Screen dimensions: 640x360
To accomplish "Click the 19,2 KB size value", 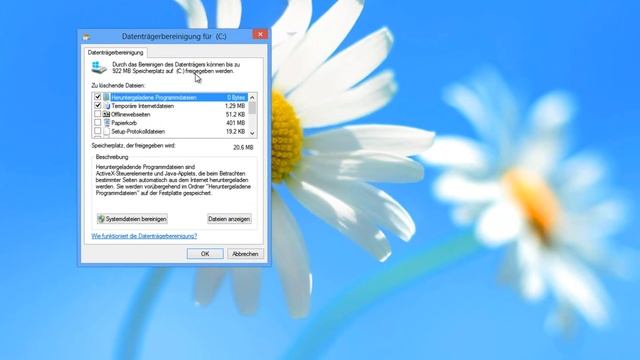I will (235, 131).
